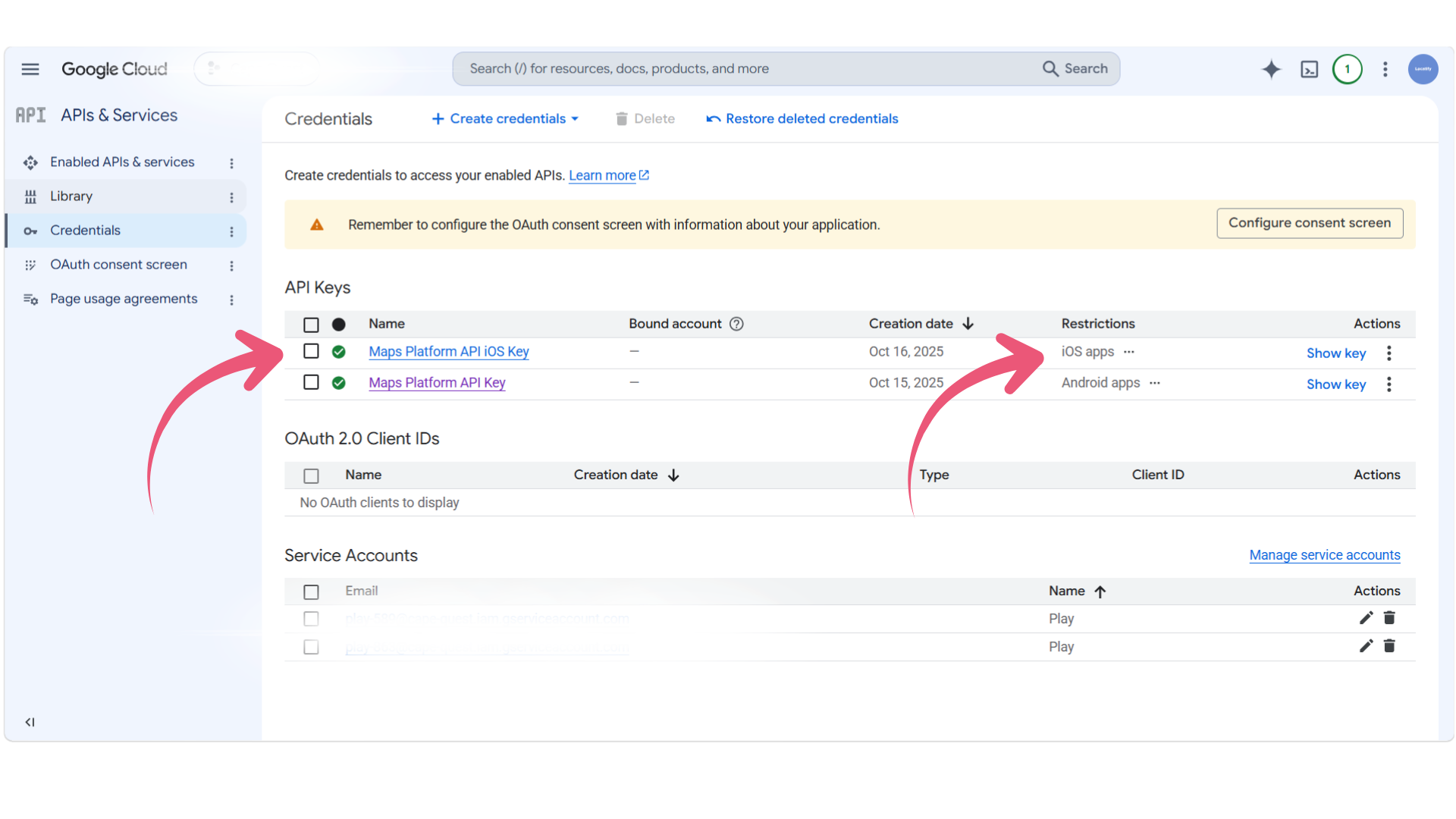
Task: Click the Search button in the top bar
Action: coord(1075,69)
